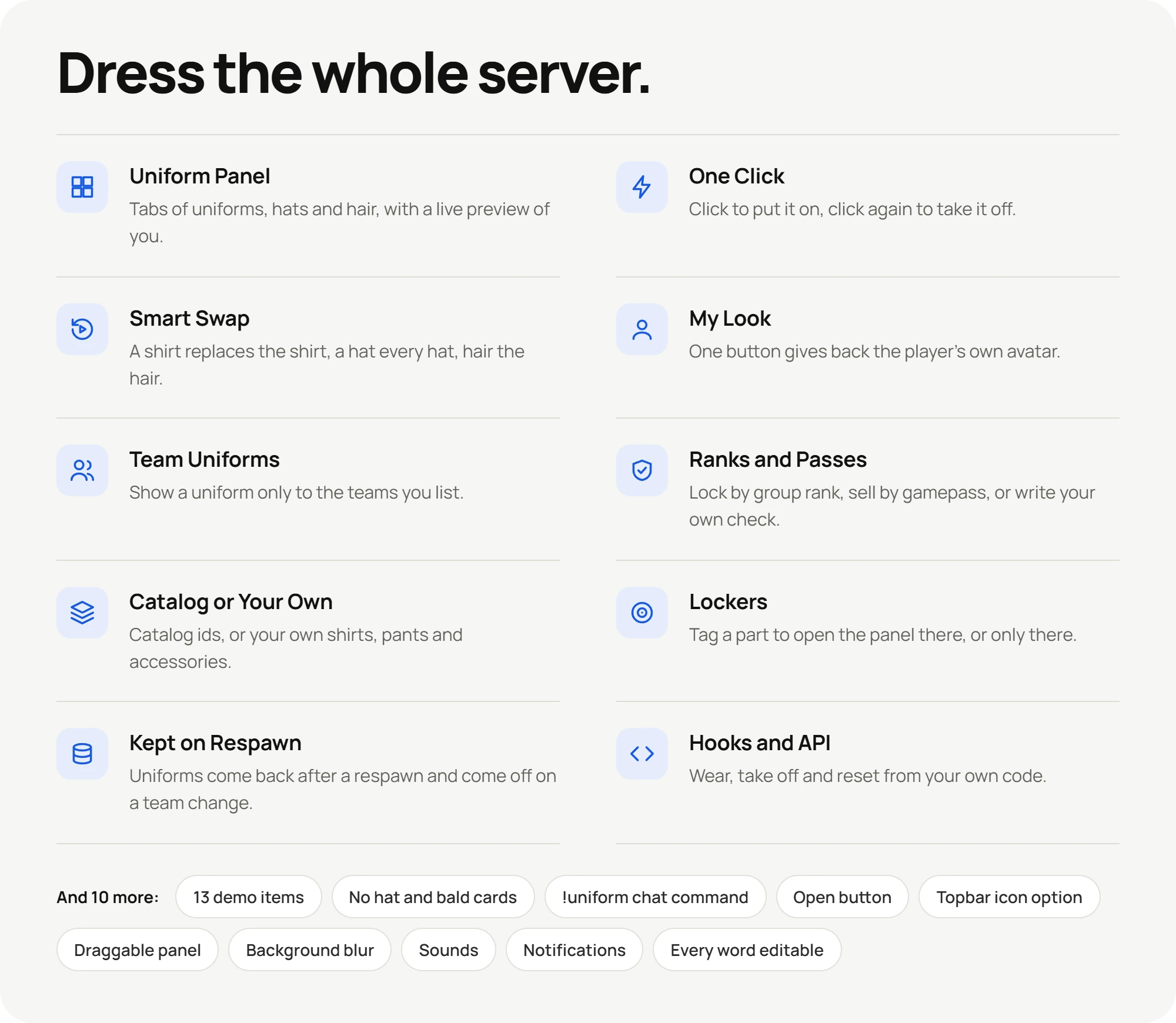The width and height of the screenshot is (1176, 1023).
Task: Click the Team Uniforms people icon
Action: 82,470
